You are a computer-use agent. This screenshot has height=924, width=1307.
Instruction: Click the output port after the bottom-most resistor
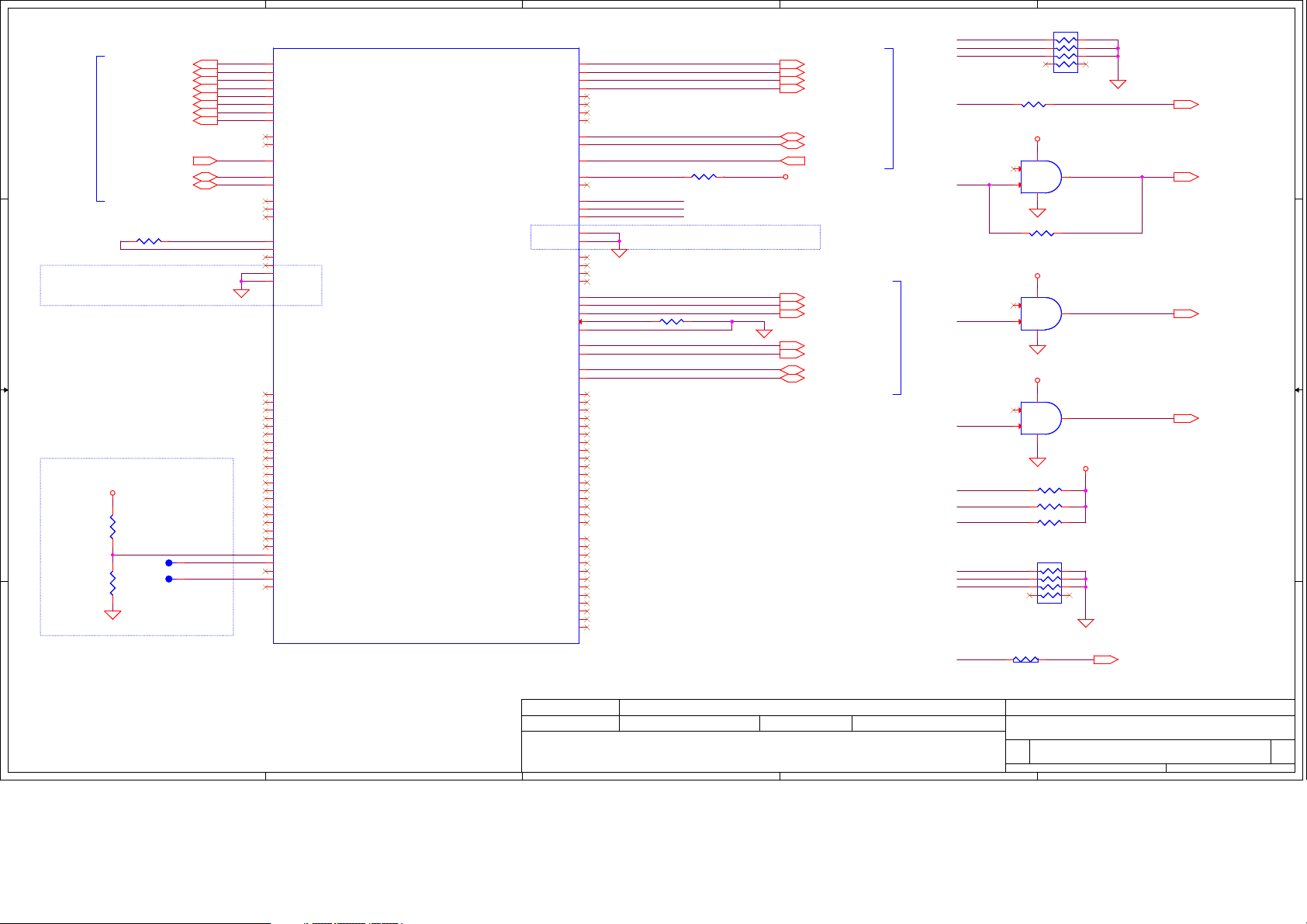(1105, 659)
